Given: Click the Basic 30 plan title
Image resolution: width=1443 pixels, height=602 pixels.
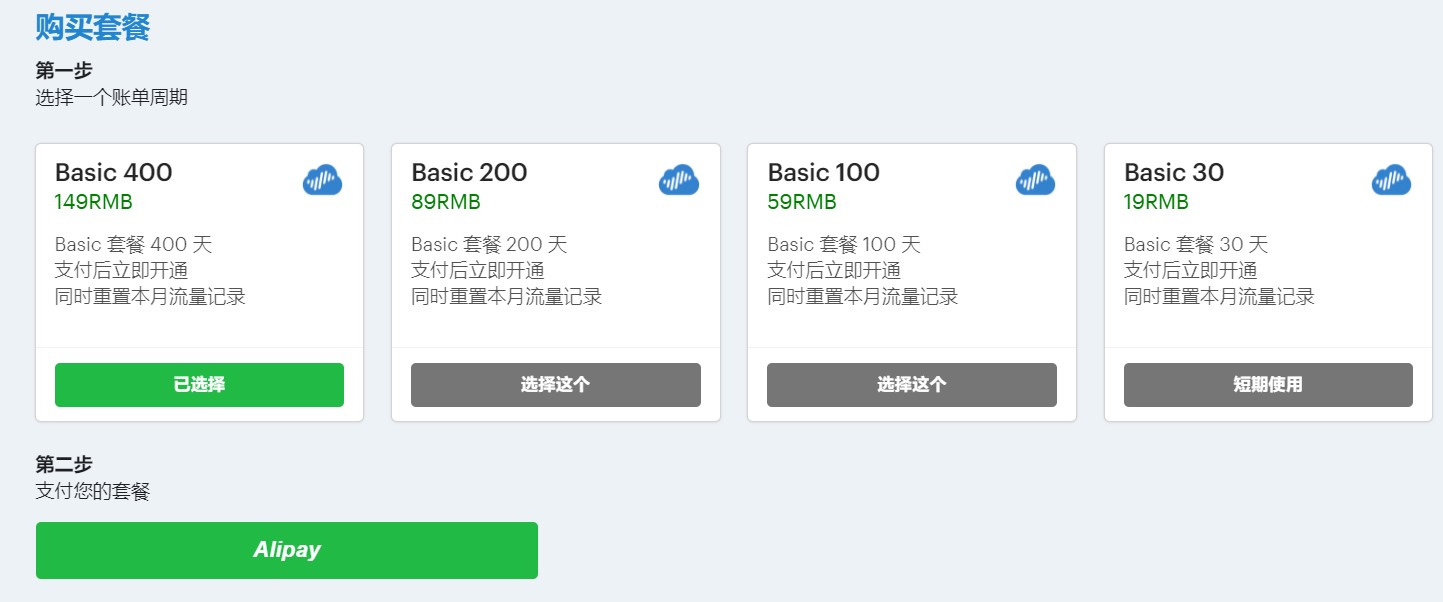Looking at the screenshot, I should 1174,173.
